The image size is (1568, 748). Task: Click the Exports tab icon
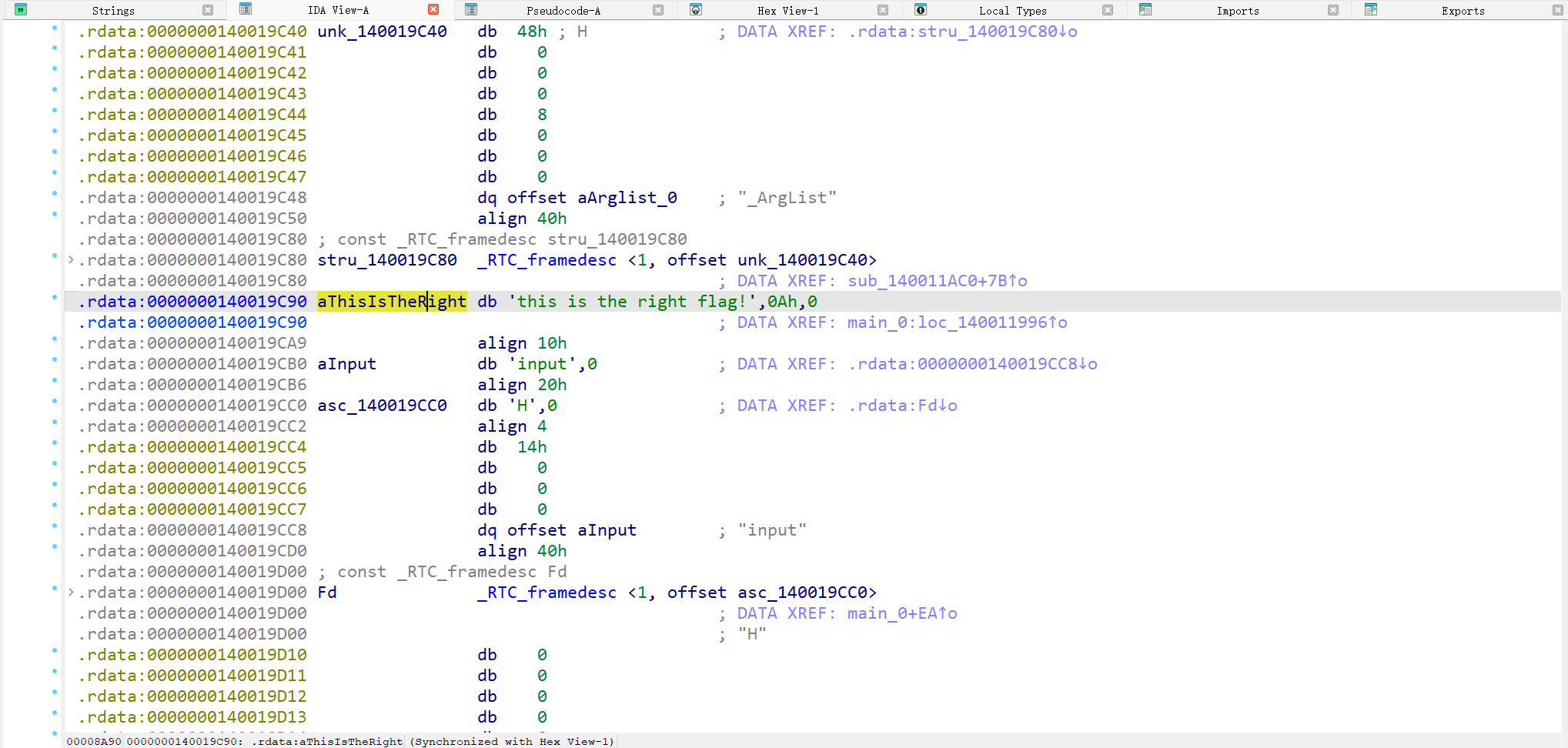coord(1370,10)
